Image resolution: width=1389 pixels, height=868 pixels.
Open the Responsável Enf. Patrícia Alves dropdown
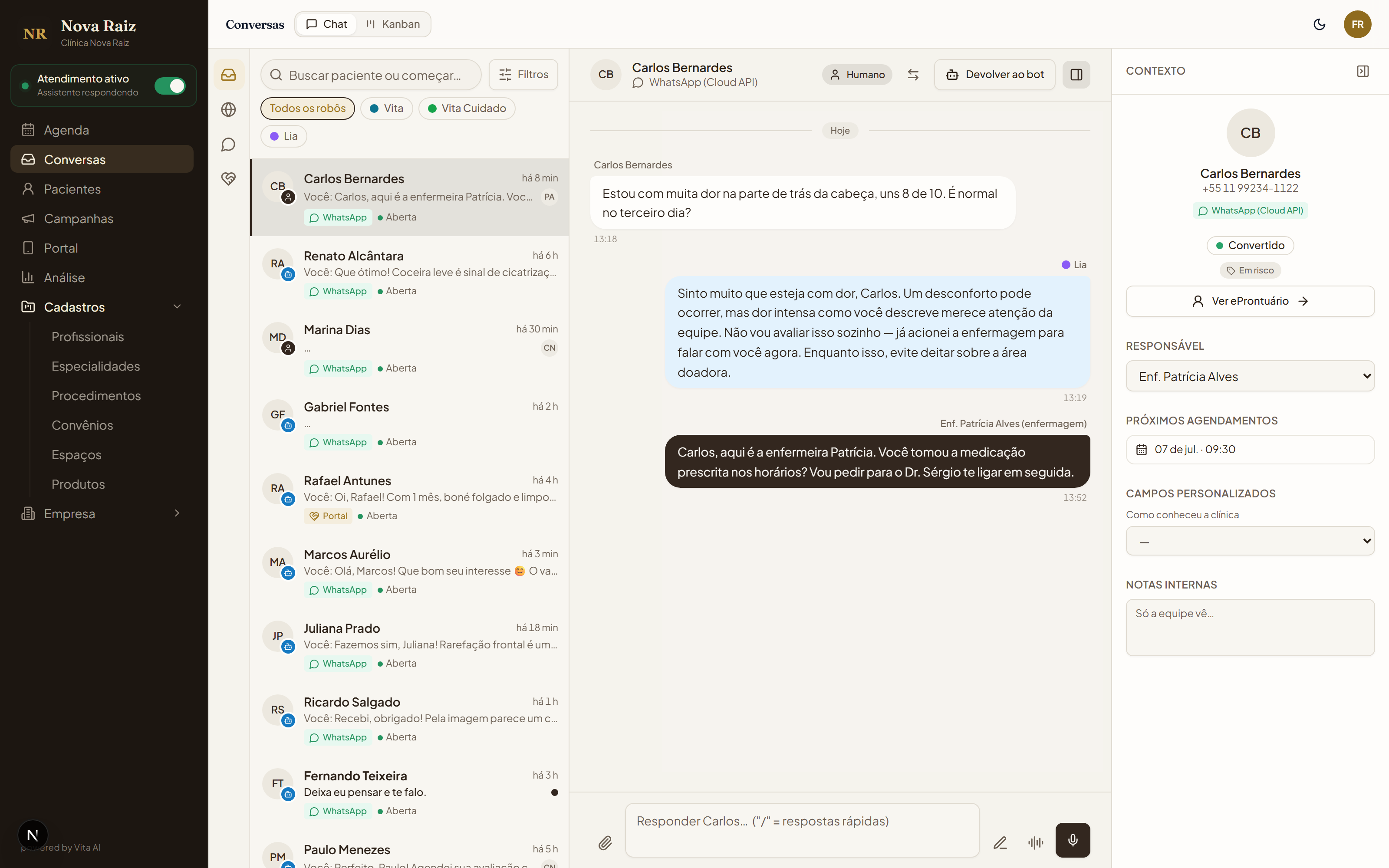pyautogui.click(x=1250, y=376)
